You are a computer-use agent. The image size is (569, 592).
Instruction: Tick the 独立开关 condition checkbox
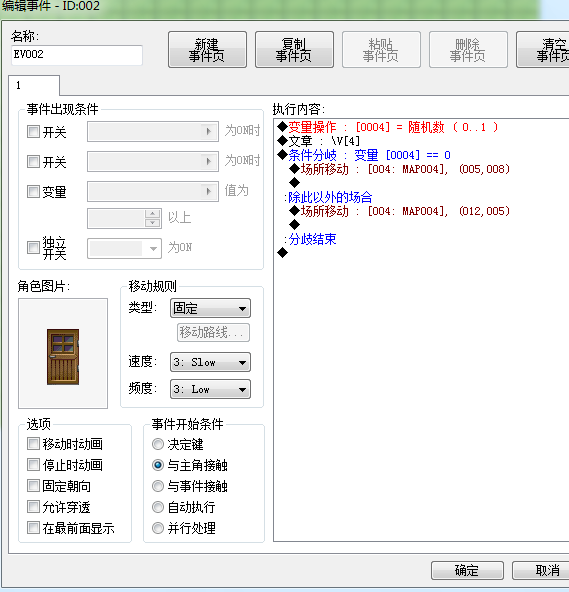click(33, 248)
